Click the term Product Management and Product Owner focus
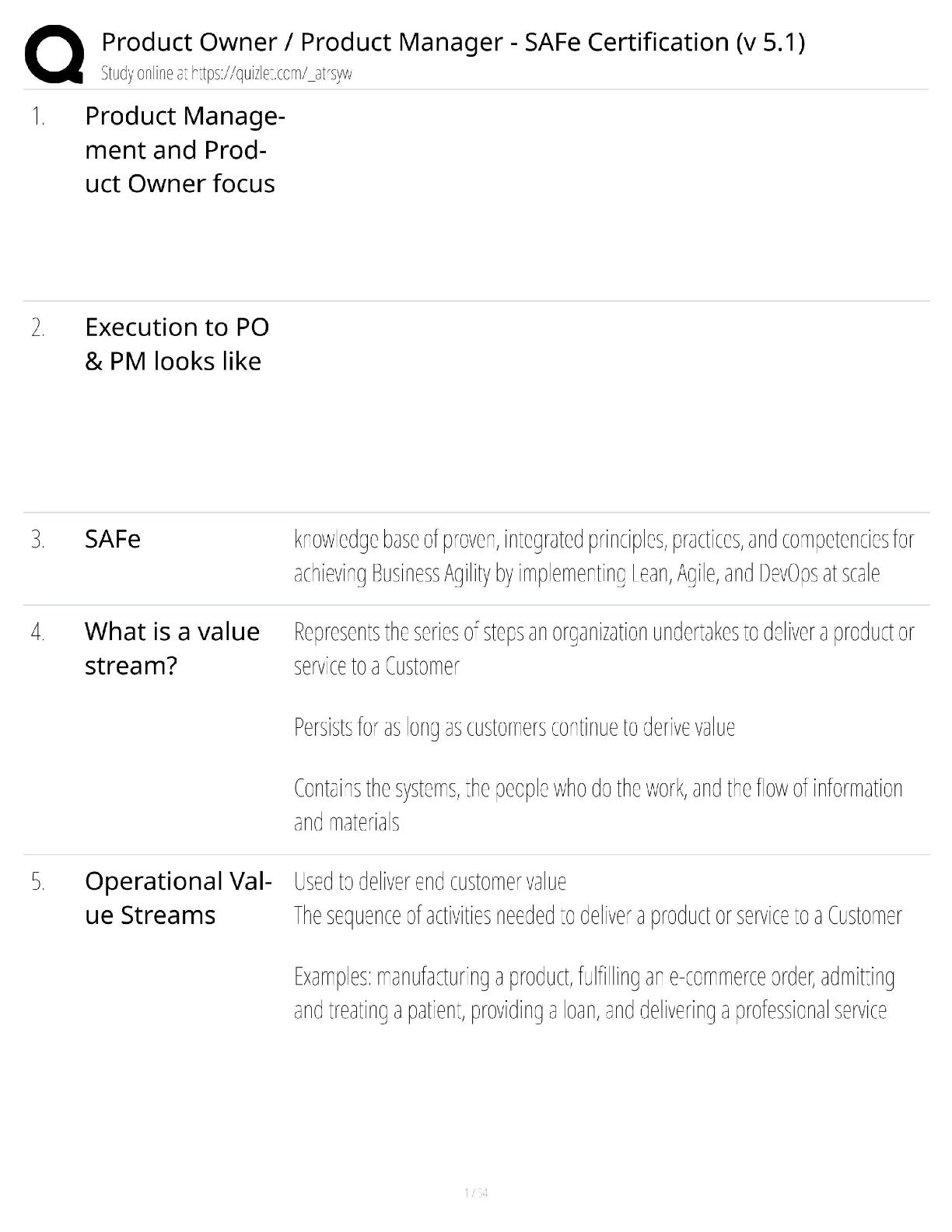Viewport: 952px width, 1232px height. 184,149
